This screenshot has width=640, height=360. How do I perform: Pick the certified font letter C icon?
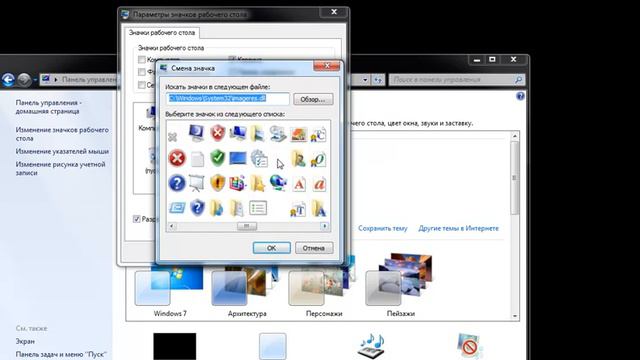pyautogui.click(x=318, y=134)
